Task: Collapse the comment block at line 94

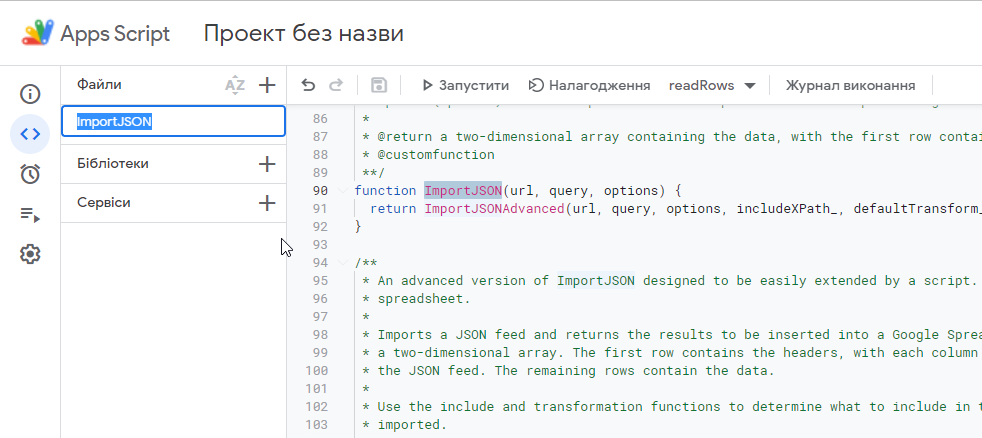Action: pos(345,263)
